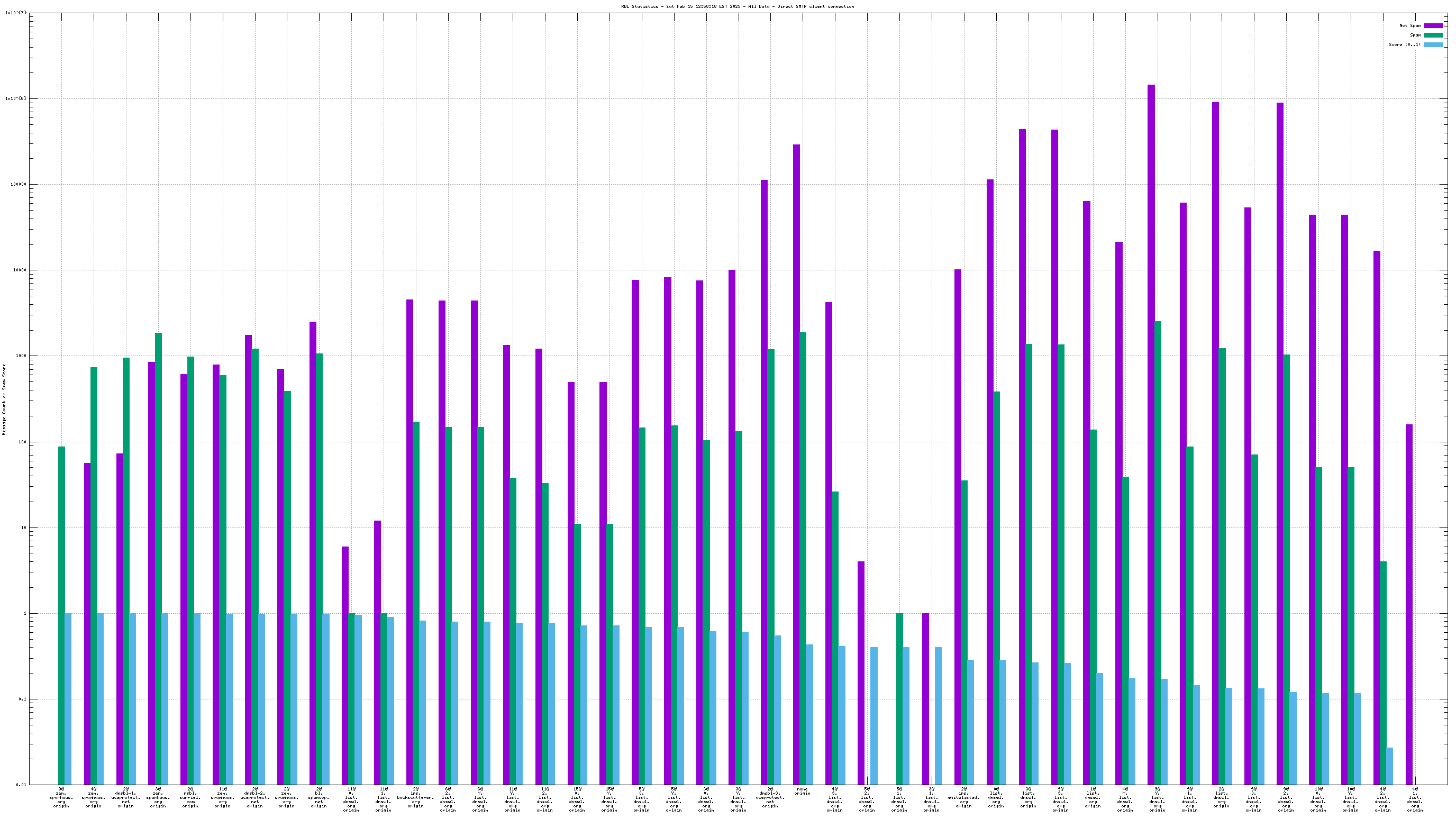Click the psbl.surriel.com origin x-axis label
Image resolution: width=1456 pixels, height=819 pixels.
tap(190, 797)
